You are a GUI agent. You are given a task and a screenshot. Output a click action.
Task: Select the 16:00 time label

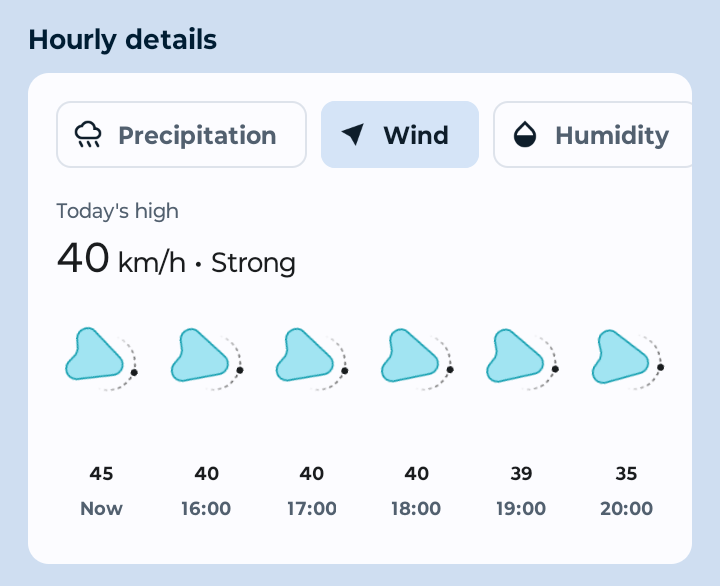(x=206, y=508)
